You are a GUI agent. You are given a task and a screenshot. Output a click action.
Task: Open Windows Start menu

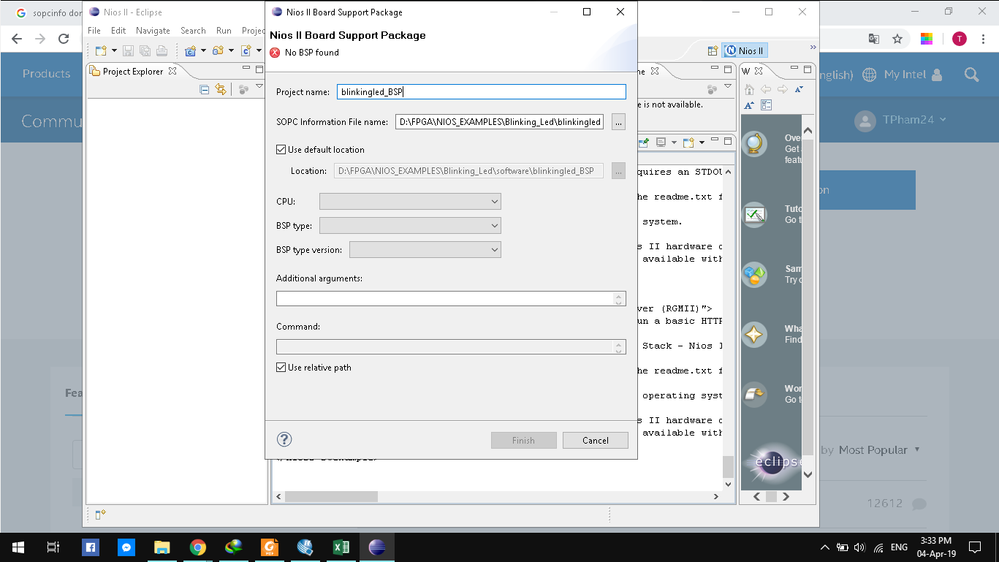point(18,547)
